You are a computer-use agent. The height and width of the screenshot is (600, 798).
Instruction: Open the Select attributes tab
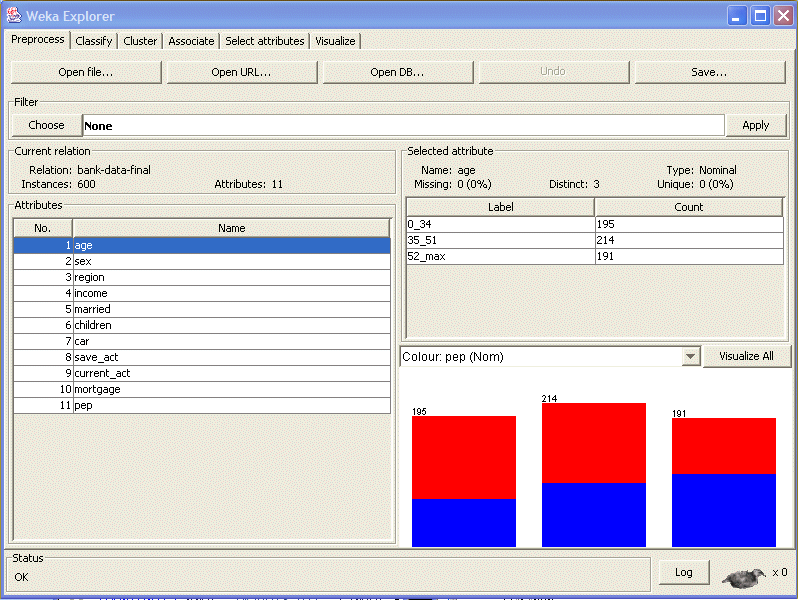click(x=264, y=41)
